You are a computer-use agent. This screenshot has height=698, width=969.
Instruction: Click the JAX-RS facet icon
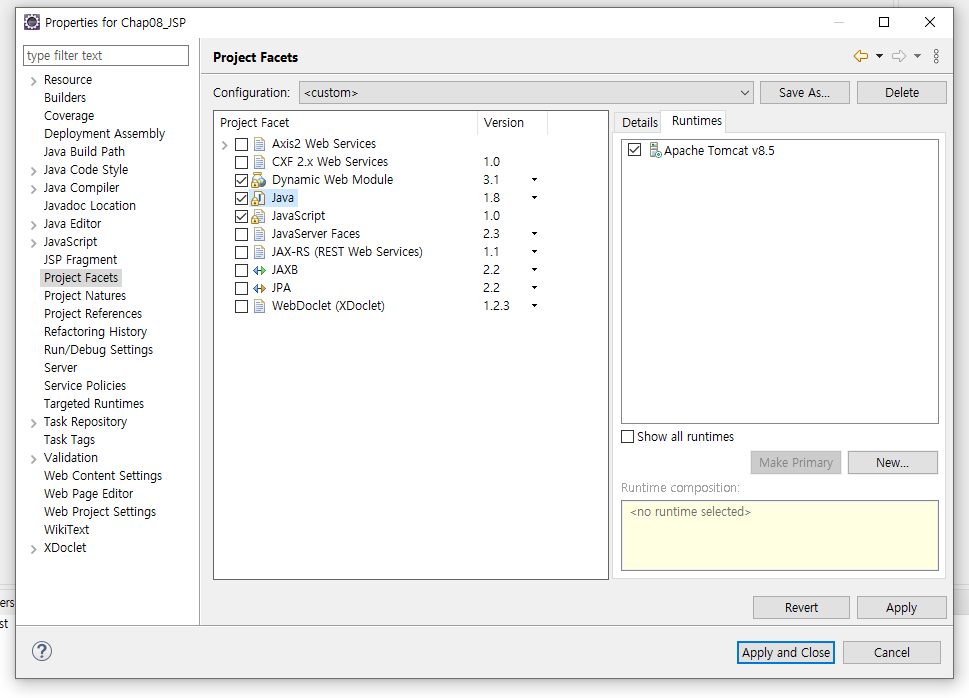(260, 252)
